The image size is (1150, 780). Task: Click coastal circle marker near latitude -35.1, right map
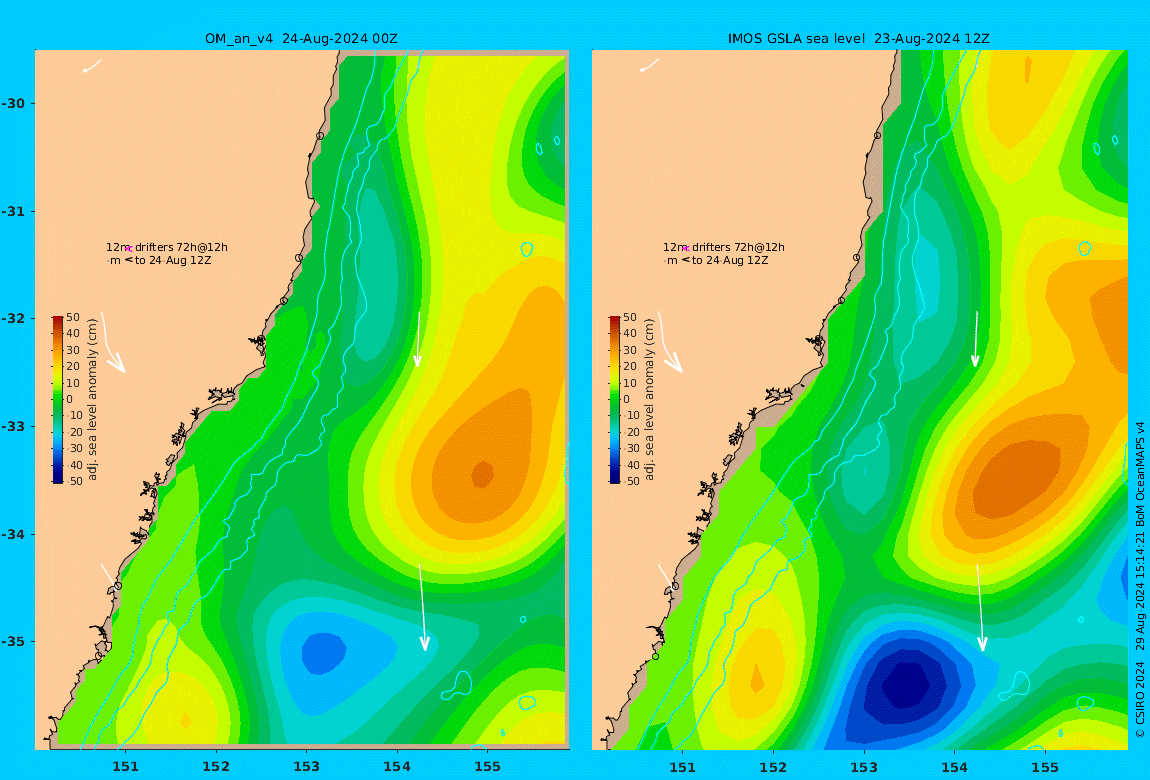(656, 656)
